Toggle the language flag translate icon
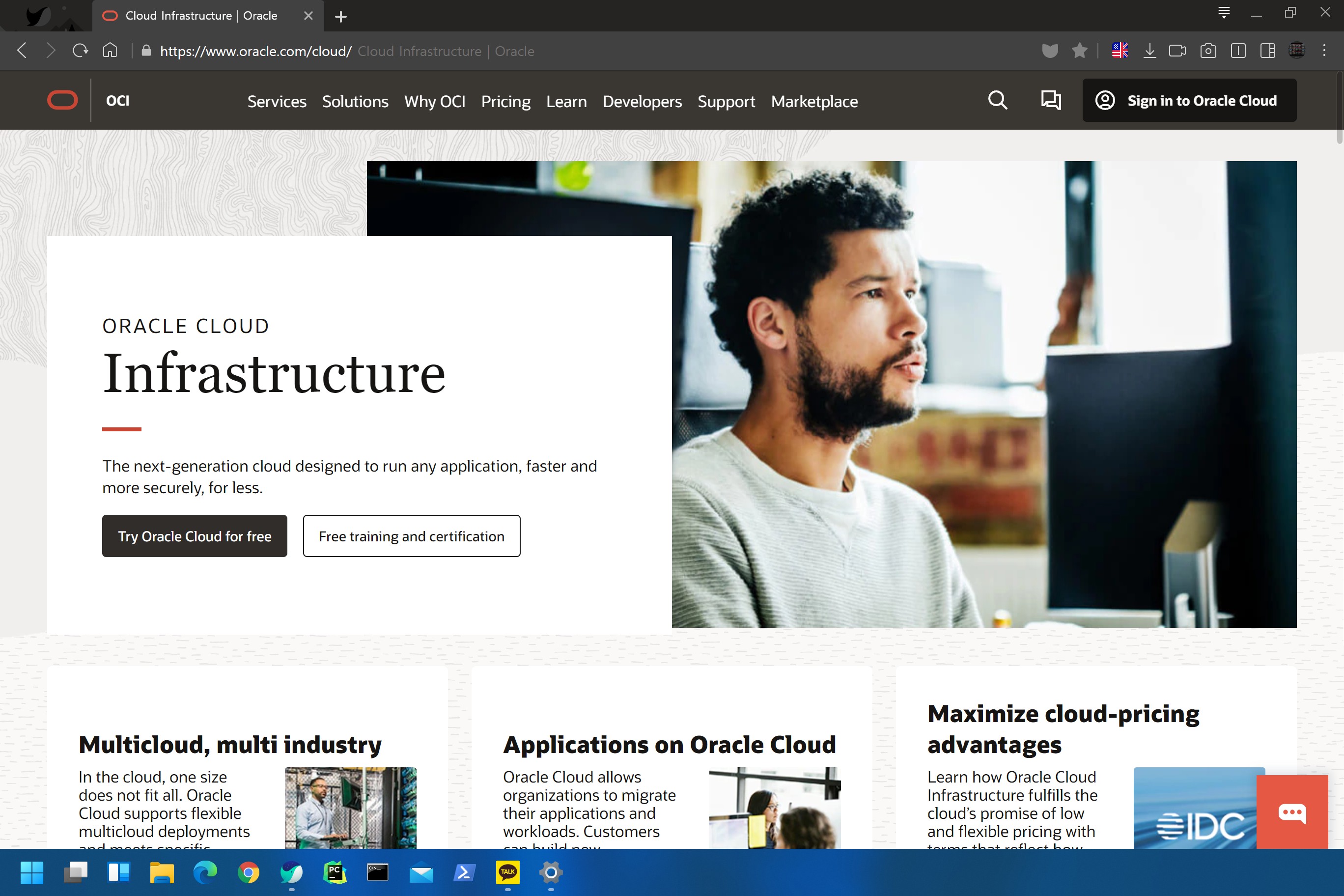 tap(1120, 51)
